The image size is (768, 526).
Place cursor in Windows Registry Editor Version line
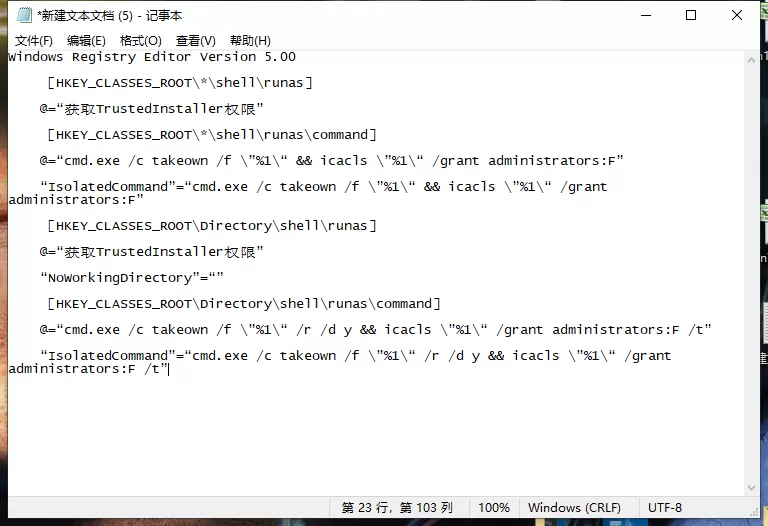click(152, 57)
